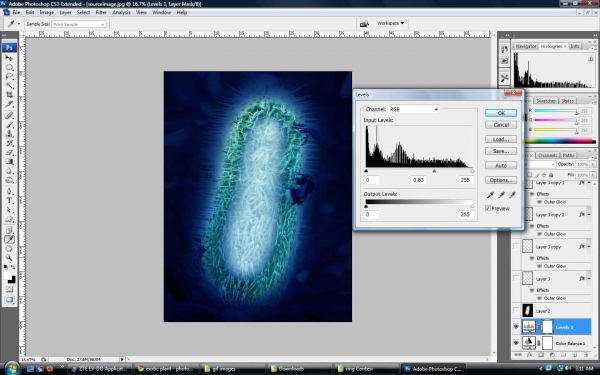Click the histogram cached data warning icon

point(591,58)
